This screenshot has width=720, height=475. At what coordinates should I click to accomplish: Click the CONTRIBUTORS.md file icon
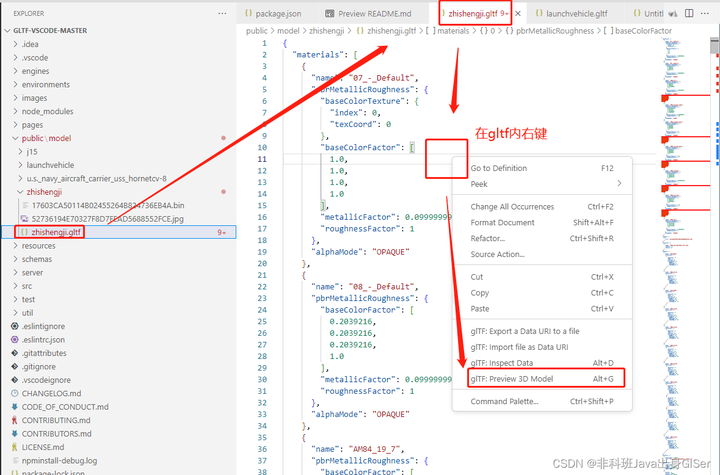(15, 433)
